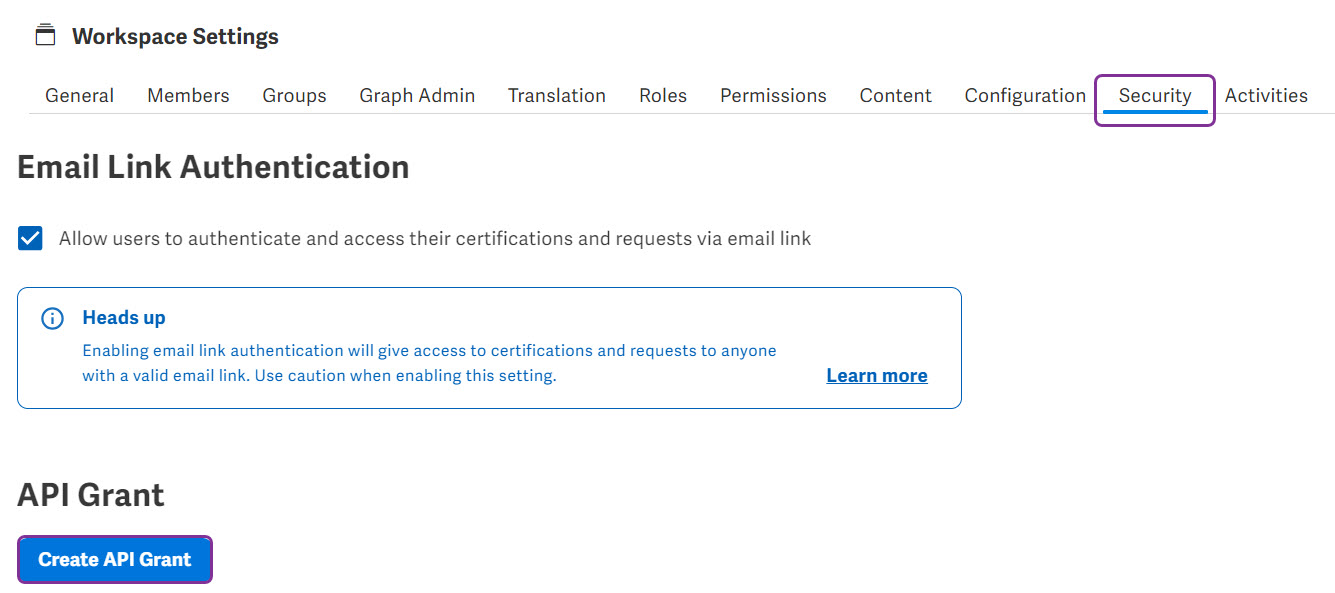Click the Workspace Settings title text
Screen dimensions: 1335x593
tap(174, 35)
